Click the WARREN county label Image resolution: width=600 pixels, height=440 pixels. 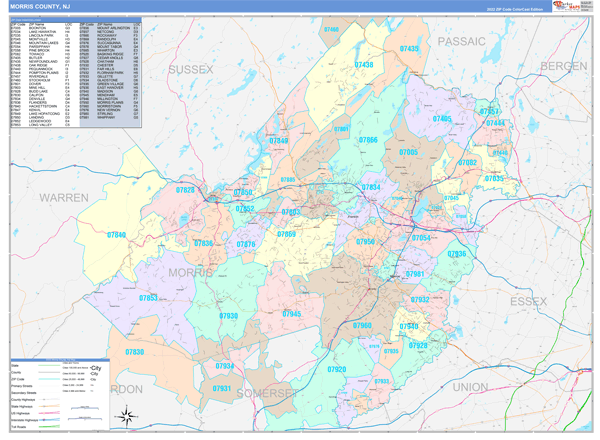(64, 198)
